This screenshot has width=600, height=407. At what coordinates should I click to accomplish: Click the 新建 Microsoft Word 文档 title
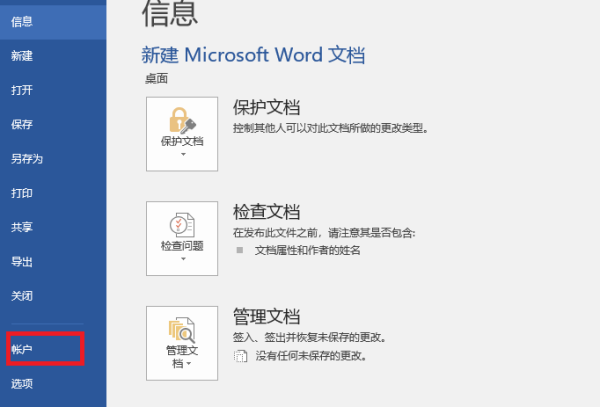(253, 55)
